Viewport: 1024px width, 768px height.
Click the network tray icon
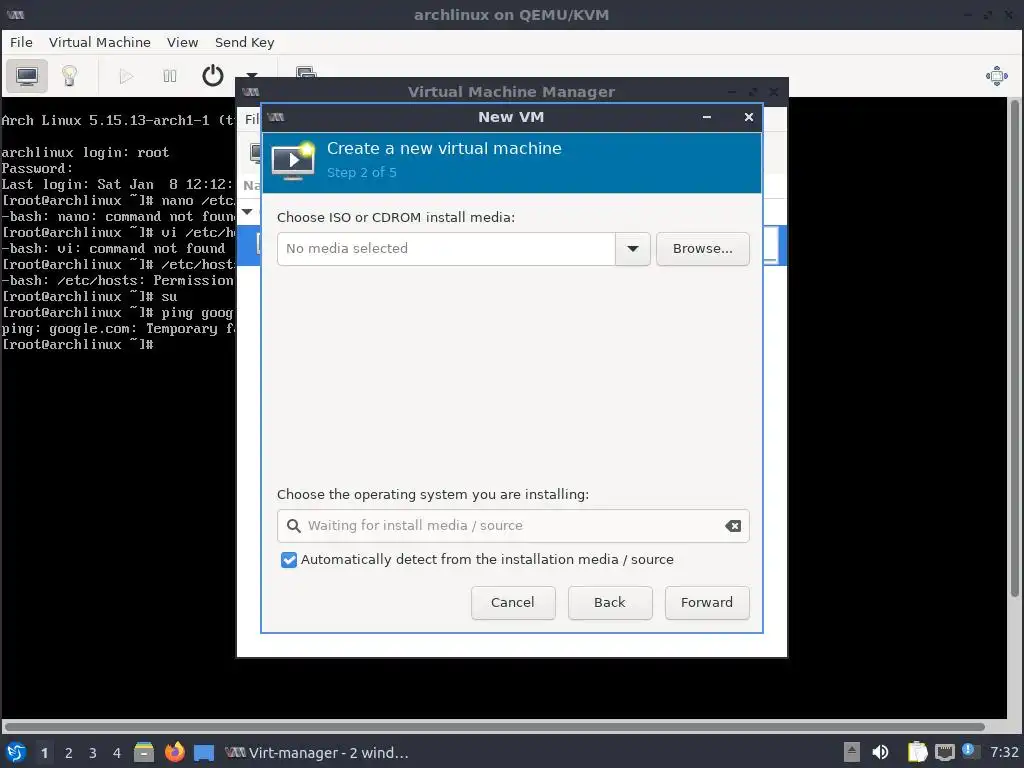[944, 752]
